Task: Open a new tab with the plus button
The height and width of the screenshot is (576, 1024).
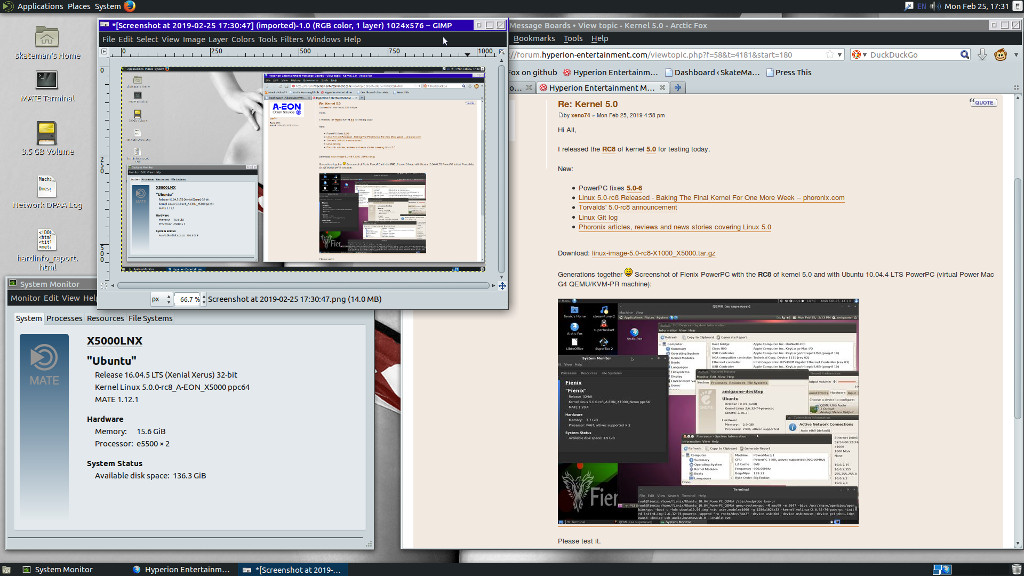Action: click(677, 88)
